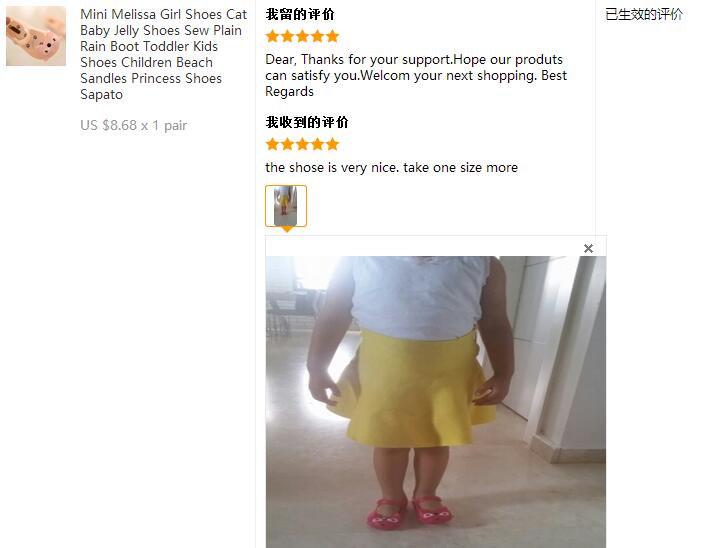722x548 pixels.
Task: Click the fifth star under 我收到的评价
Action: pos(332,145)
